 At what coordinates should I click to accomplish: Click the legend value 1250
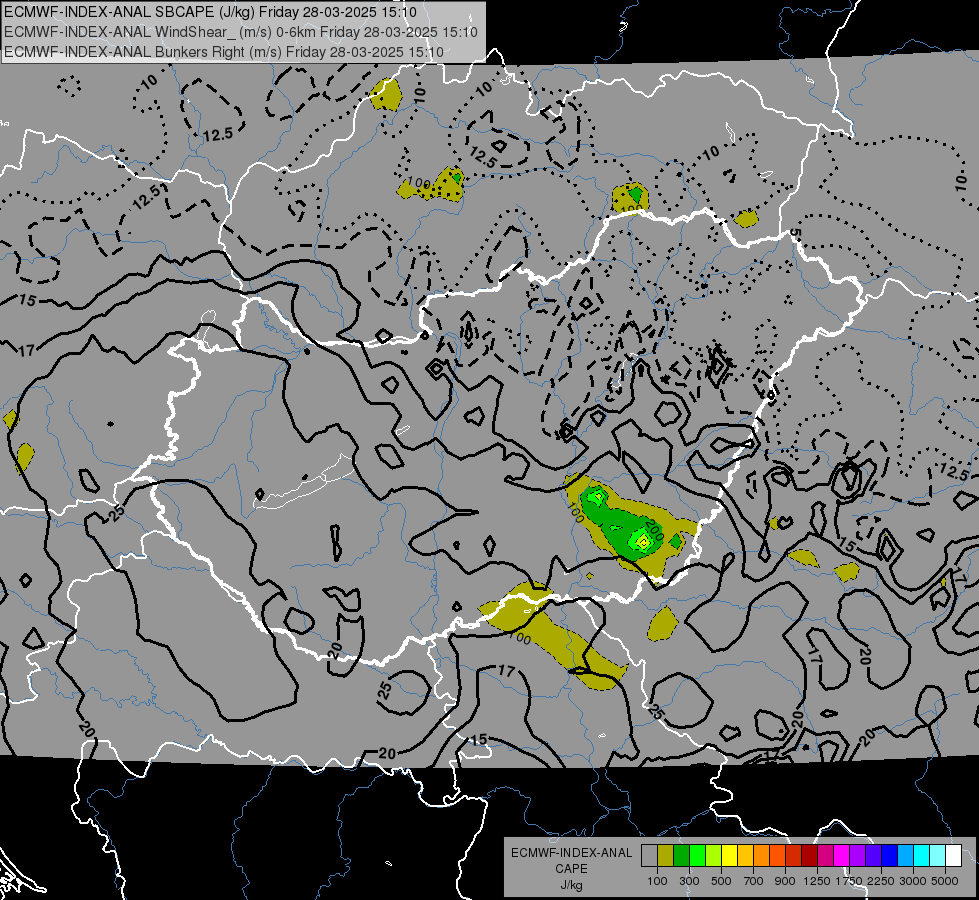817,881
